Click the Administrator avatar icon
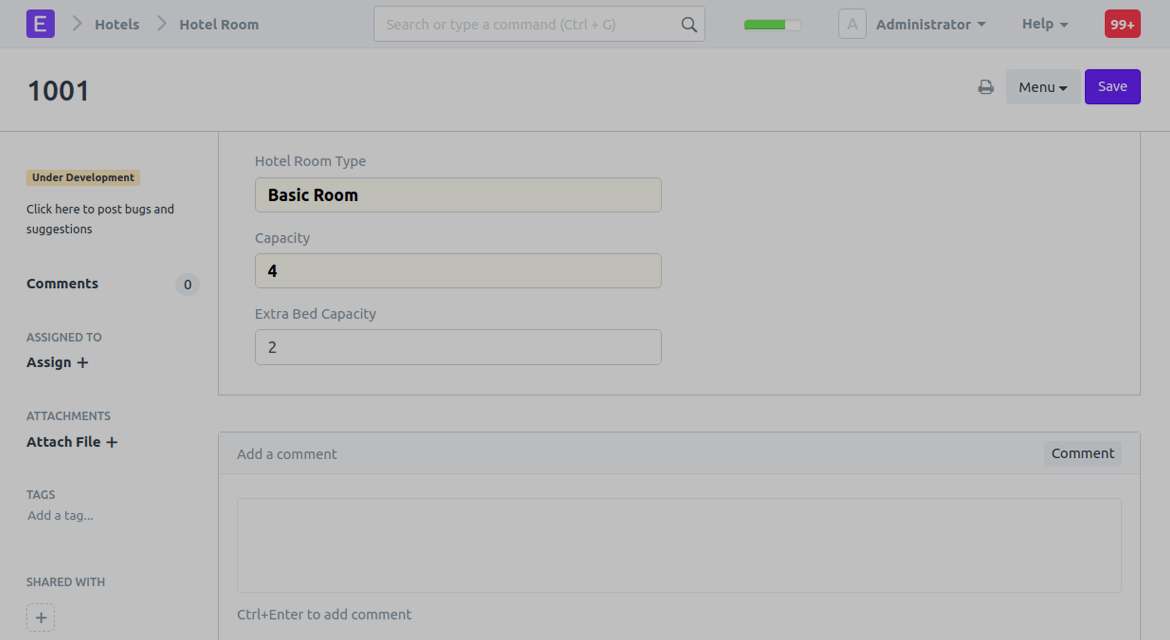Viewport: 1170px width, 640px height. tap(852, 24)
